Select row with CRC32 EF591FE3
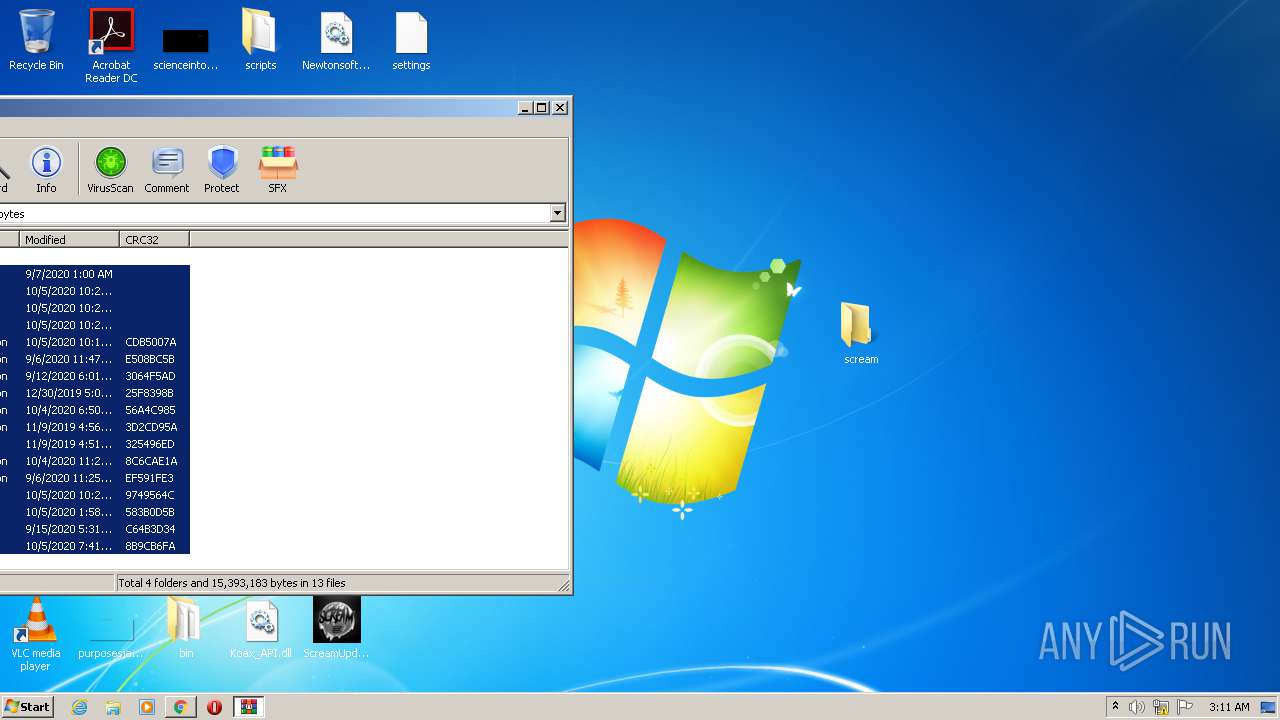The height and width of the screenshot is (720, 1280). [95, 478]
